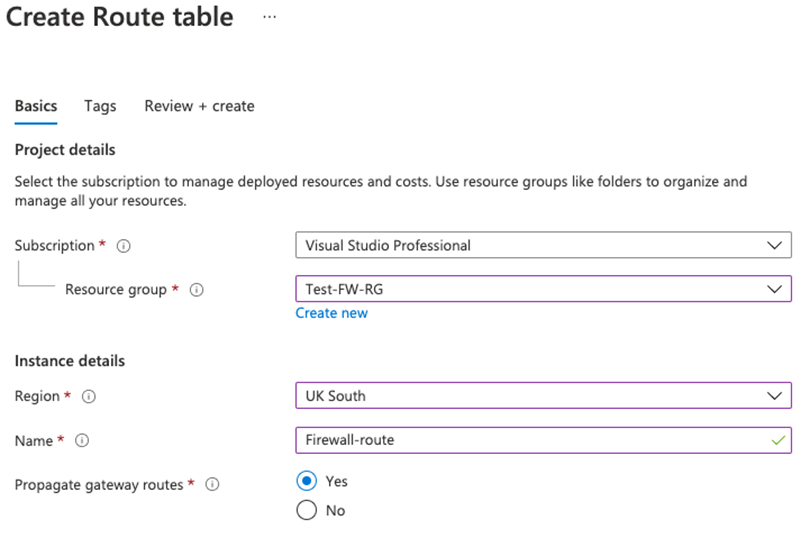Select No for Propagate gateway routes
810x538 pixels.
[307, 510]
